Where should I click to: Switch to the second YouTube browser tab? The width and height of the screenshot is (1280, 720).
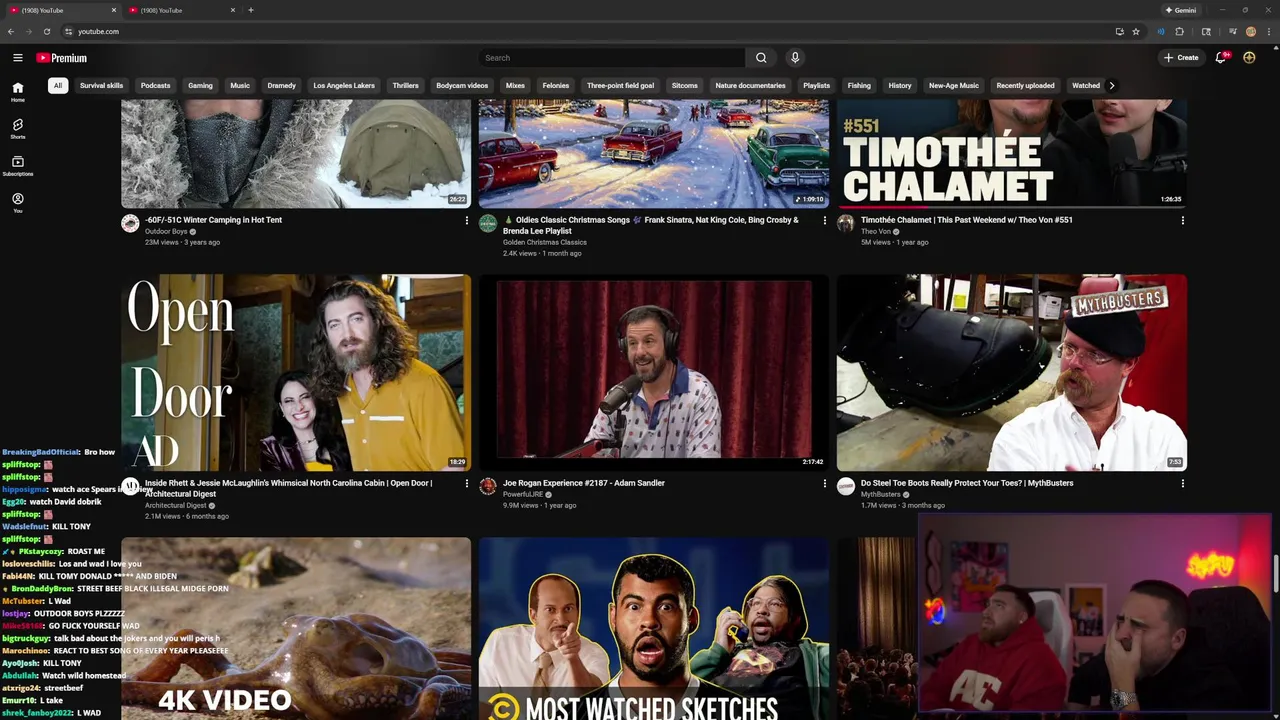pos(180,10)
